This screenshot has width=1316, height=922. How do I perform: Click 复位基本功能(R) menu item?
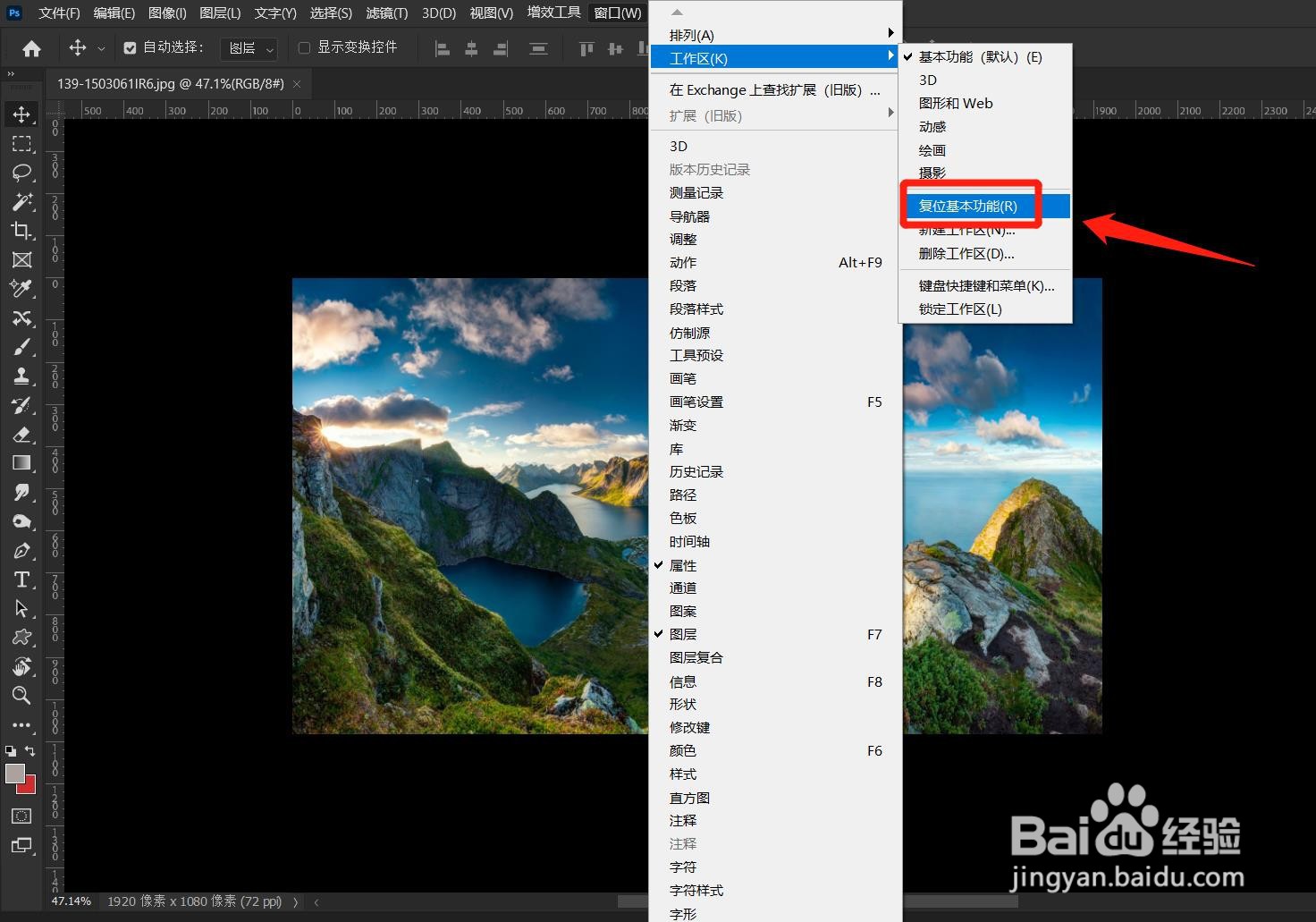[985, 206]
